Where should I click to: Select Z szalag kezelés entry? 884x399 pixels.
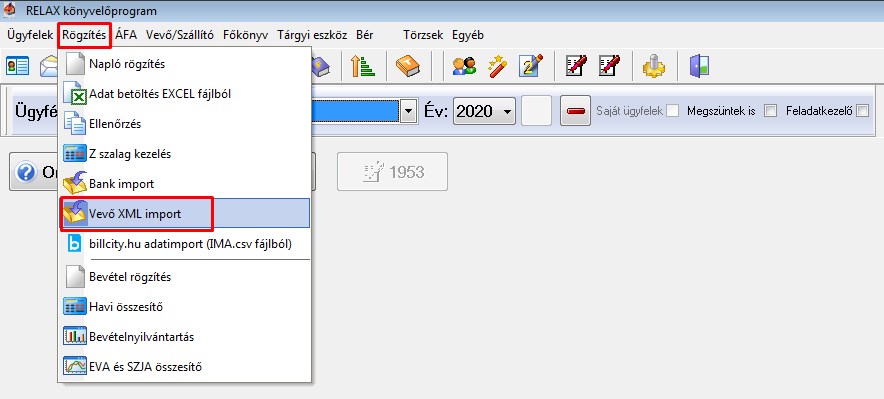[185, 153]
